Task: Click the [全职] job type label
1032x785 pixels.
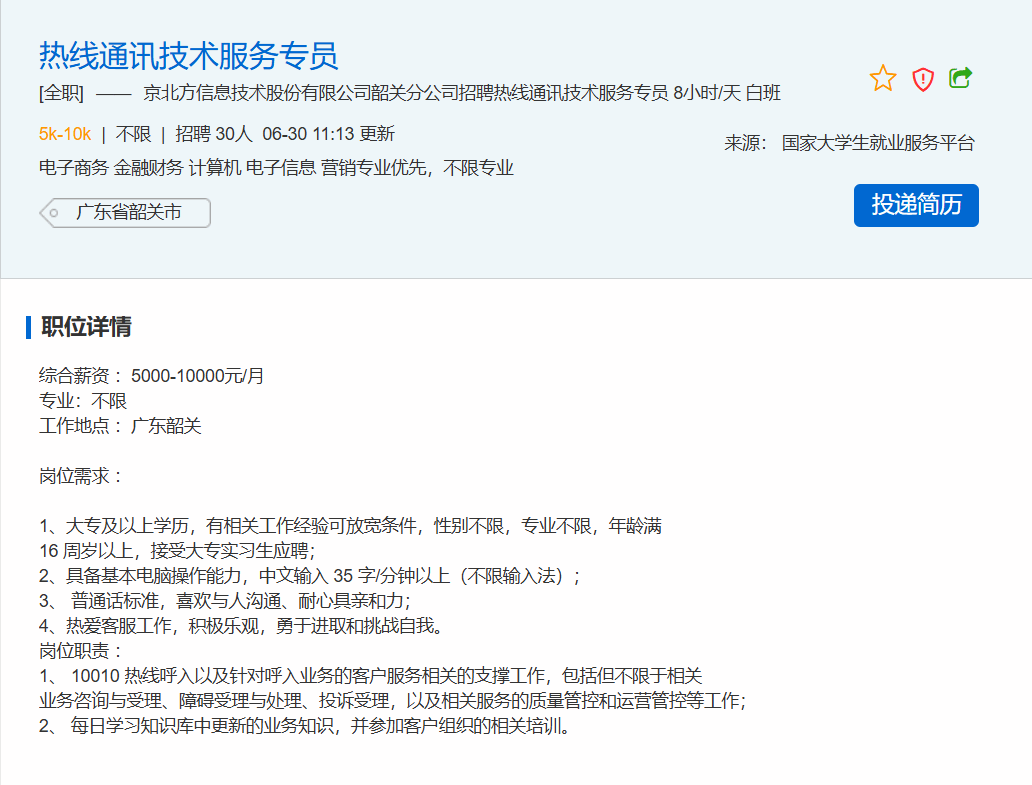Action: point(61,94)
